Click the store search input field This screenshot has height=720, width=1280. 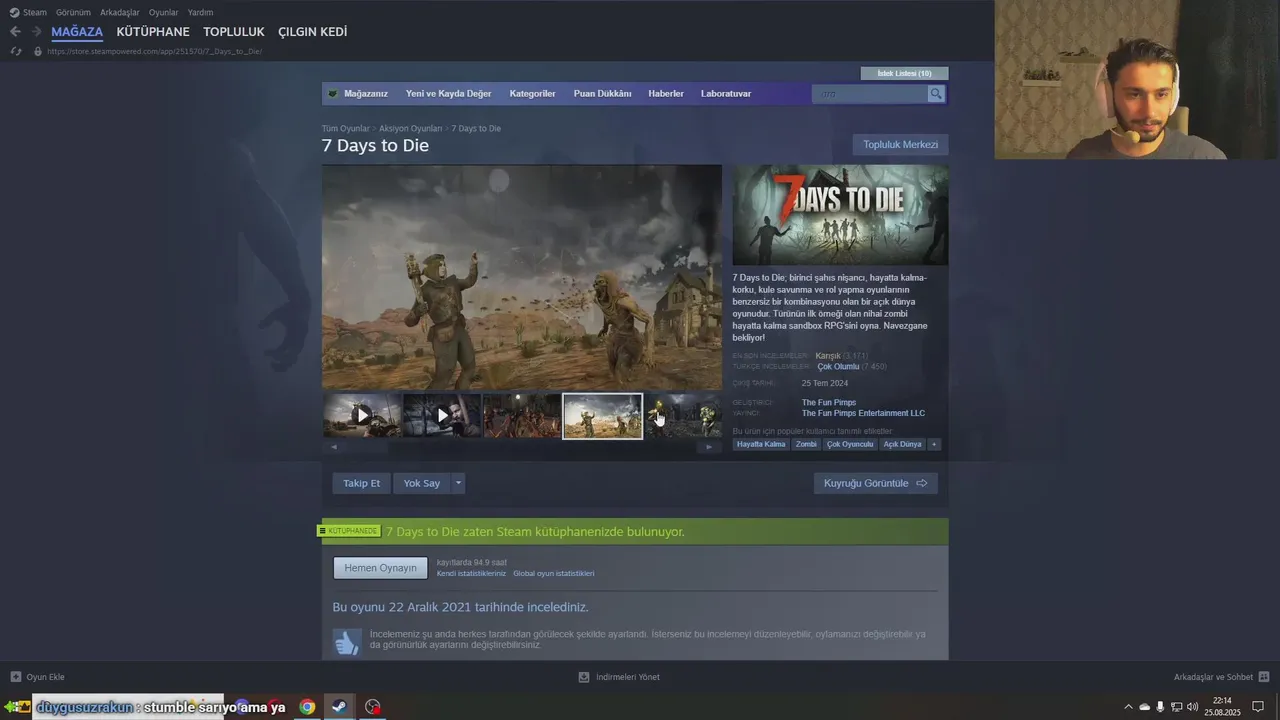871,94
